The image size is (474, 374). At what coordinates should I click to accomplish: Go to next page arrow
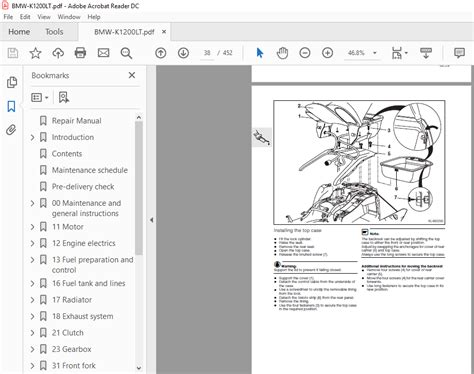[183, 53]
